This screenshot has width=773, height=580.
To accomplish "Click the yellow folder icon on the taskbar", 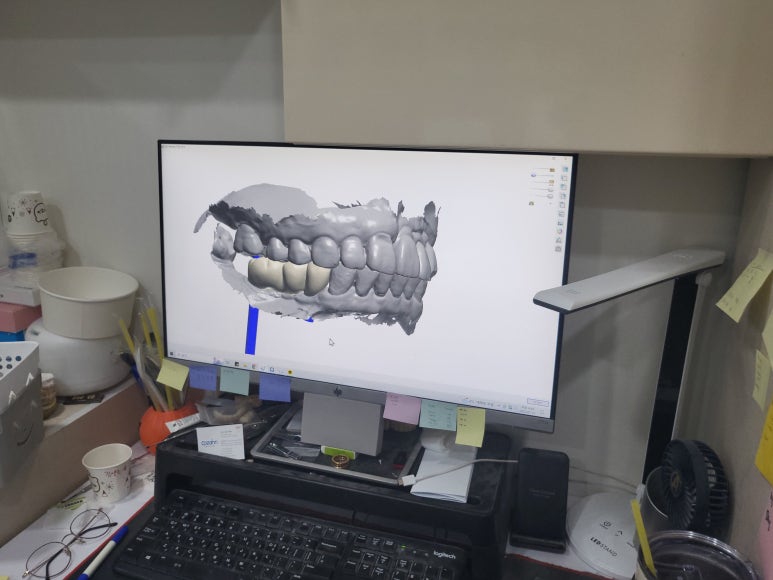I will click(245, 365).
